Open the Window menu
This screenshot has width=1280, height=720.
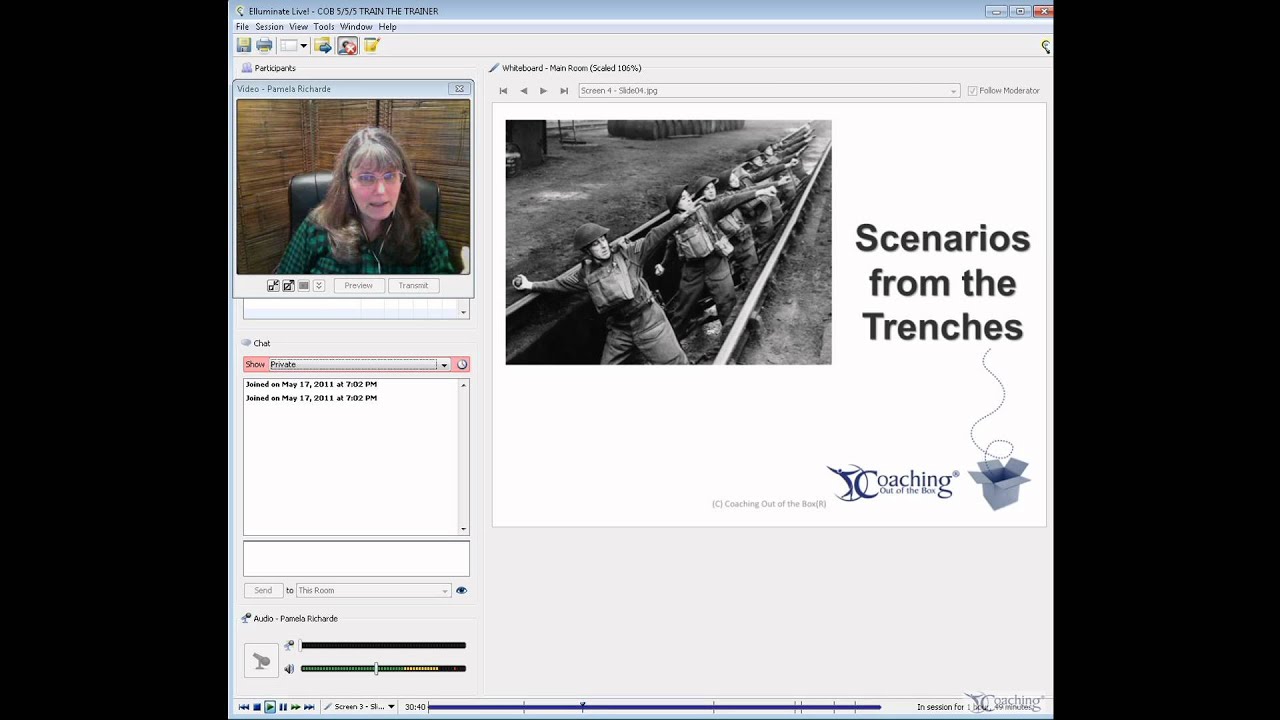(356, 27)
